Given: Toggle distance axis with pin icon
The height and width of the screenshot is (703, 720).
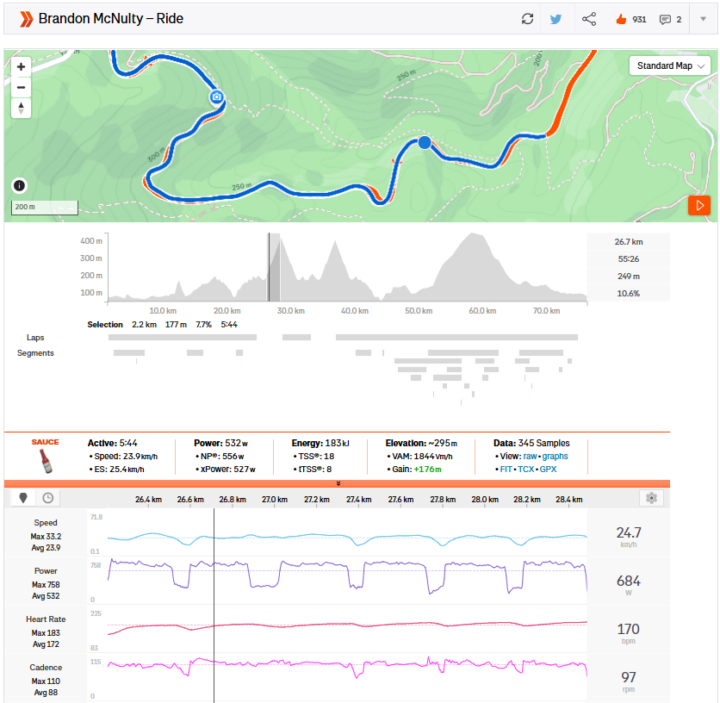Looking at the screenshot, I should [x=24, y=498].
